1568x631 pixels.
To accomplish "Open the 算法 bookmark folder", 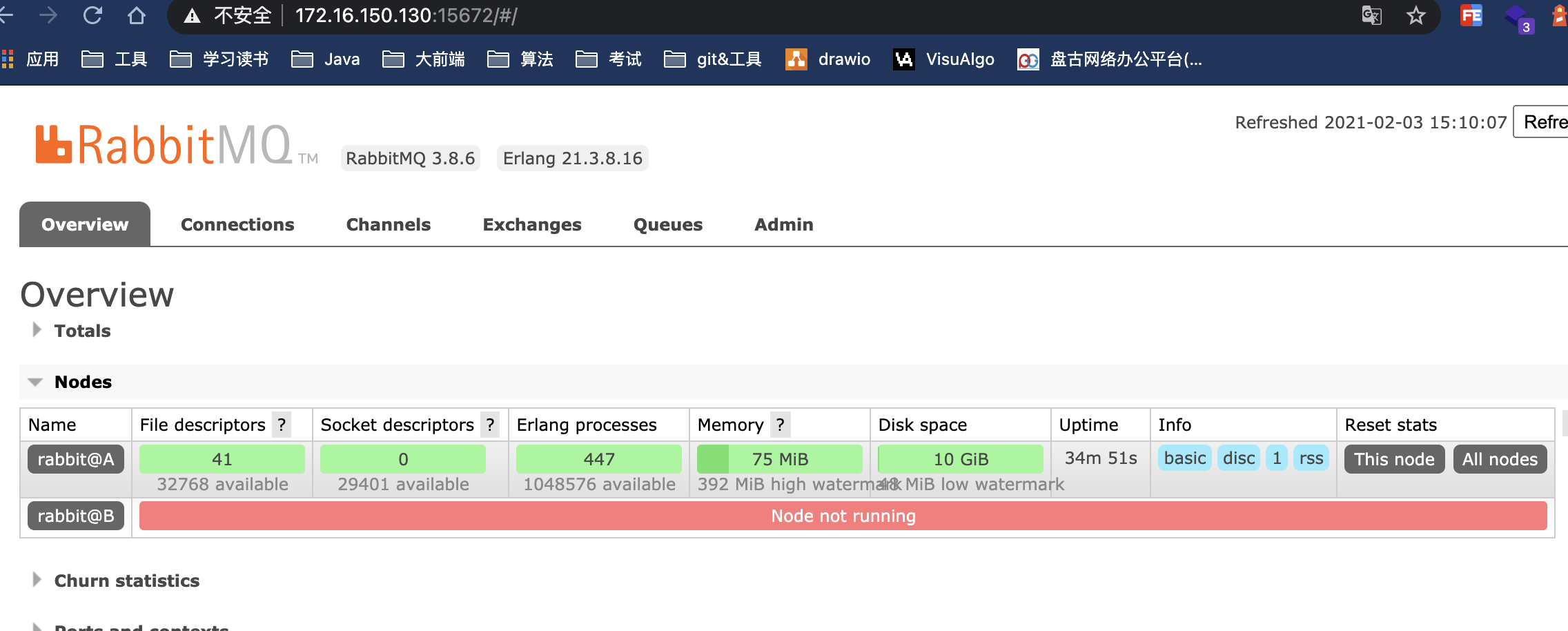I will (x=520, y=59).
